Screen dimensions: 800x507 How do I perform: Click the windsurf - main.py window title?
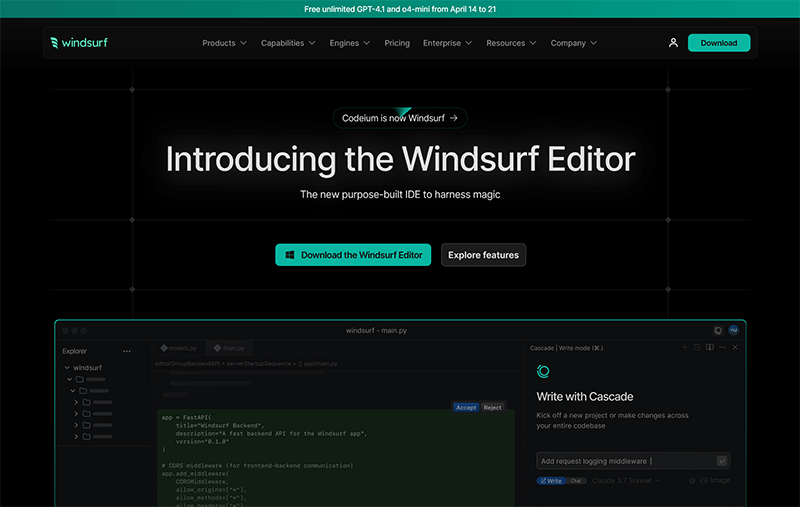376,331
